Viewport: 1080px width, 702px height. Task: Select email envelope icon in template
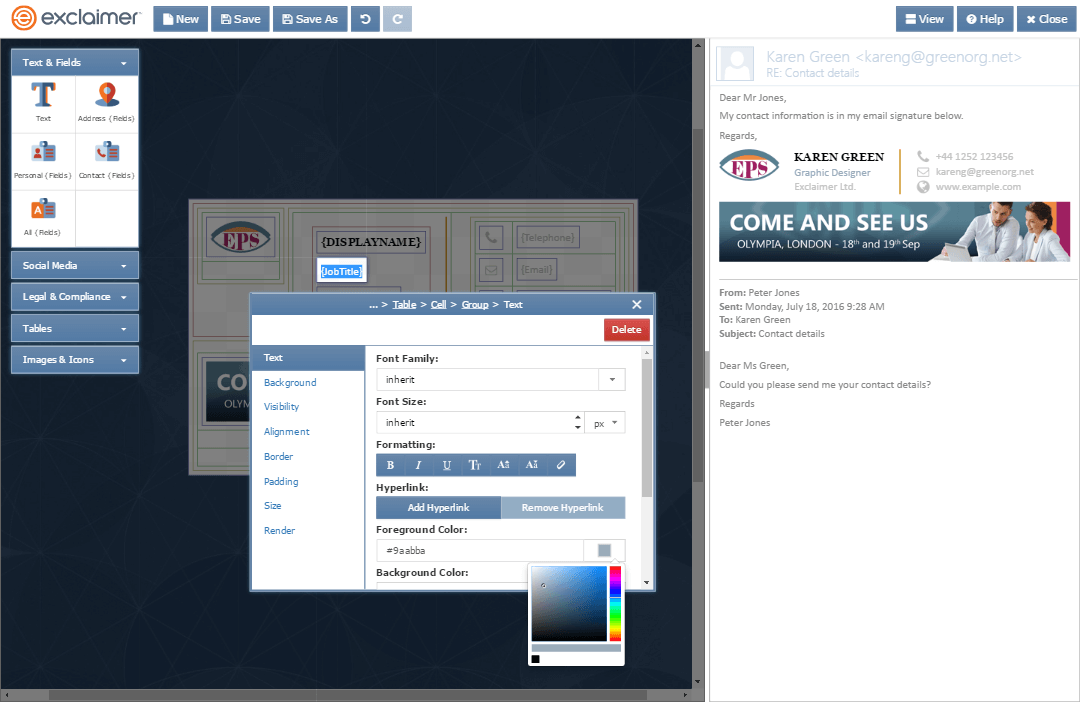pos(490,269)
